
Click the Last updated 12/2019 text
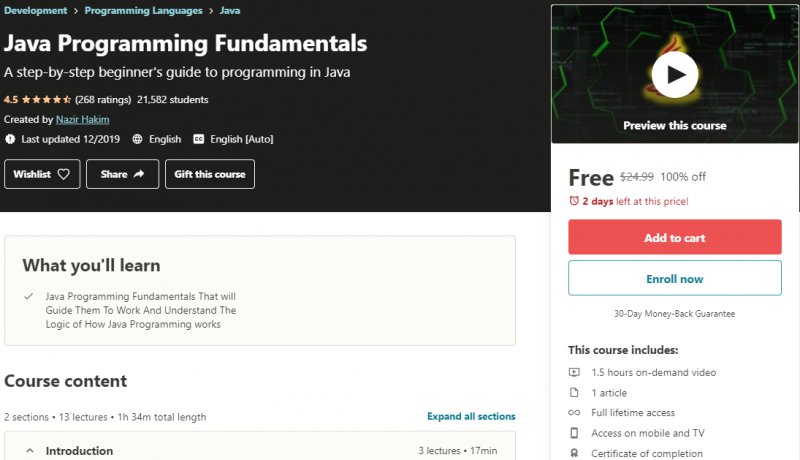(70, 139)
